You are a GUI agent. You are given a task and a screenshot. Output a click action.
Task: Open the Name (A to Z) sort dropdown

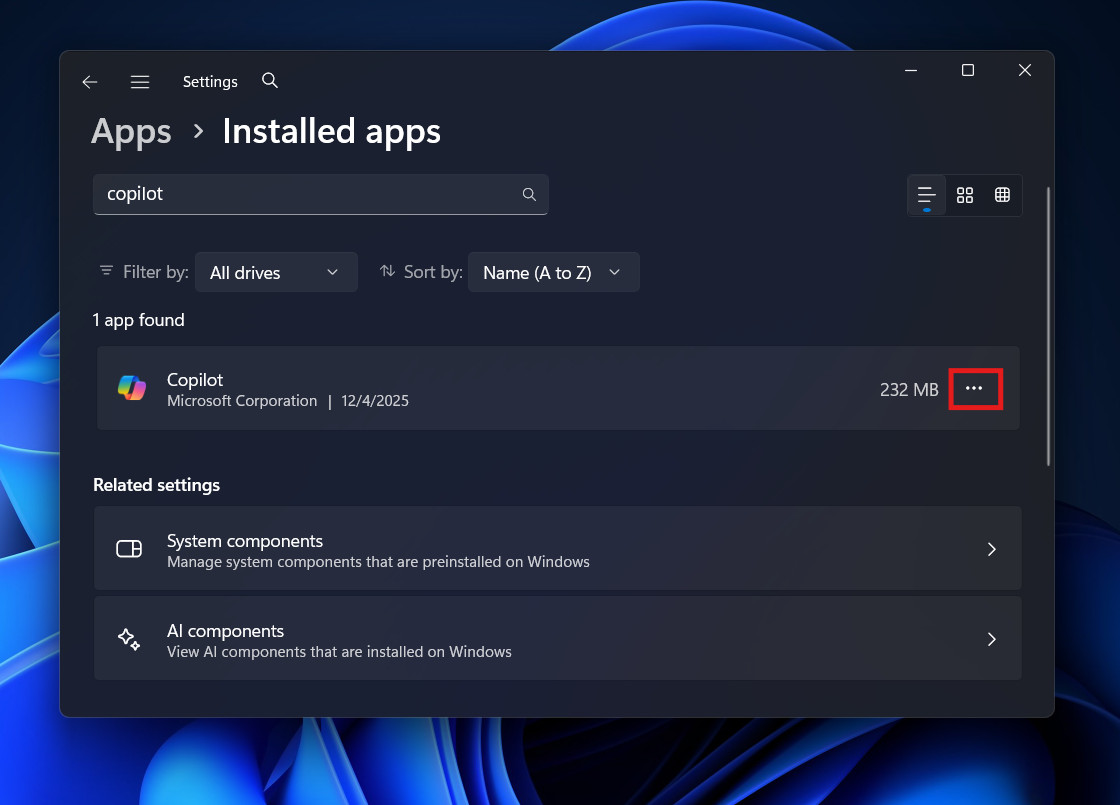click(x=553, y=272)
